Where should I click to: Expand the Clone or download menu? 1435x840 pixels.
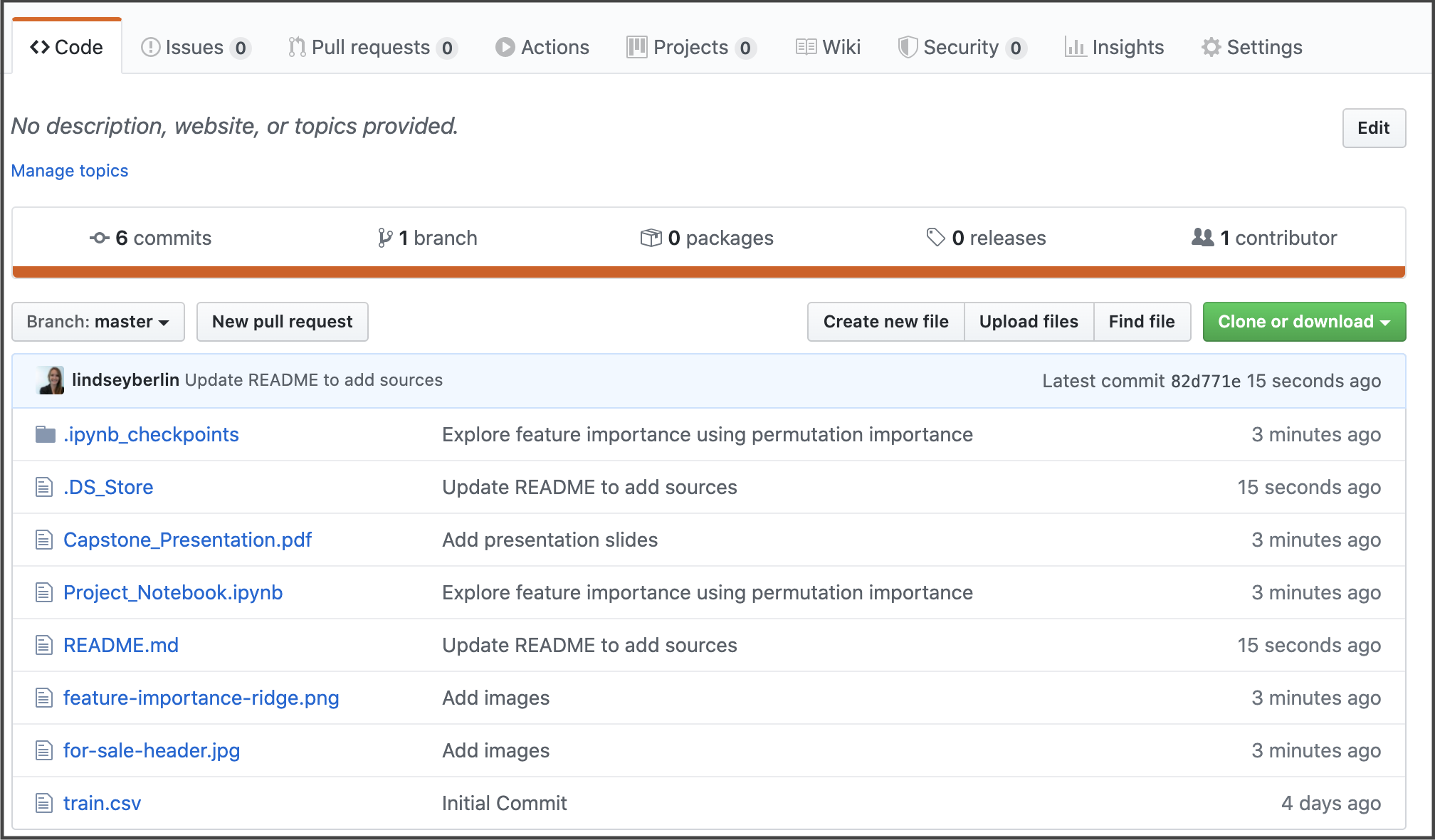point(1303,322)
